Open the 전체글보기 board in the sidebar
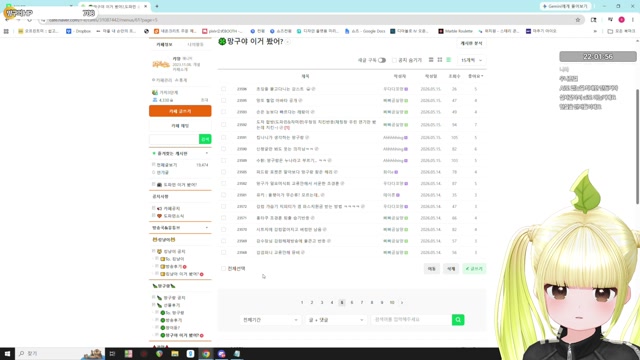Image resolution: width=640 pixels, height=360 pixels. coord(167,165)
